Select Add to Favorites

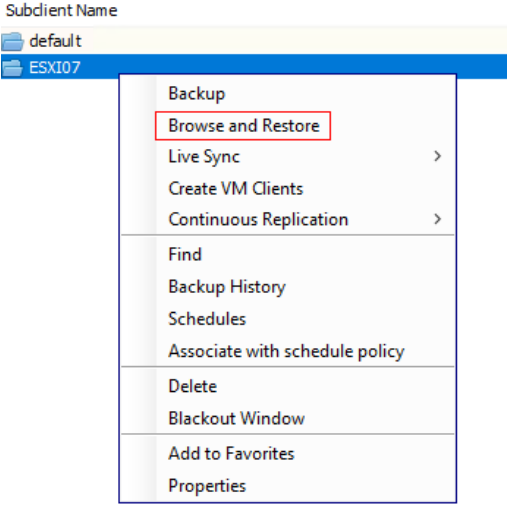231,454
